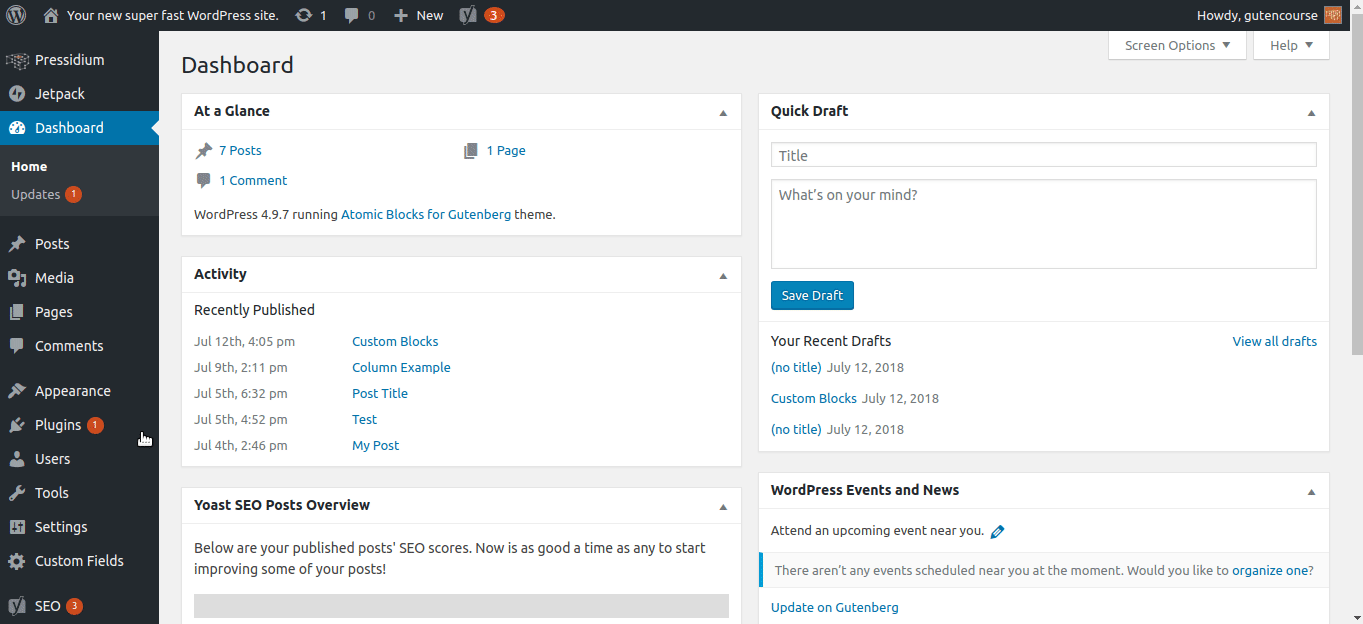Open the Posts menu label
The width and height of the screenshot is (1363, 624).
click(x=52, y=244)
